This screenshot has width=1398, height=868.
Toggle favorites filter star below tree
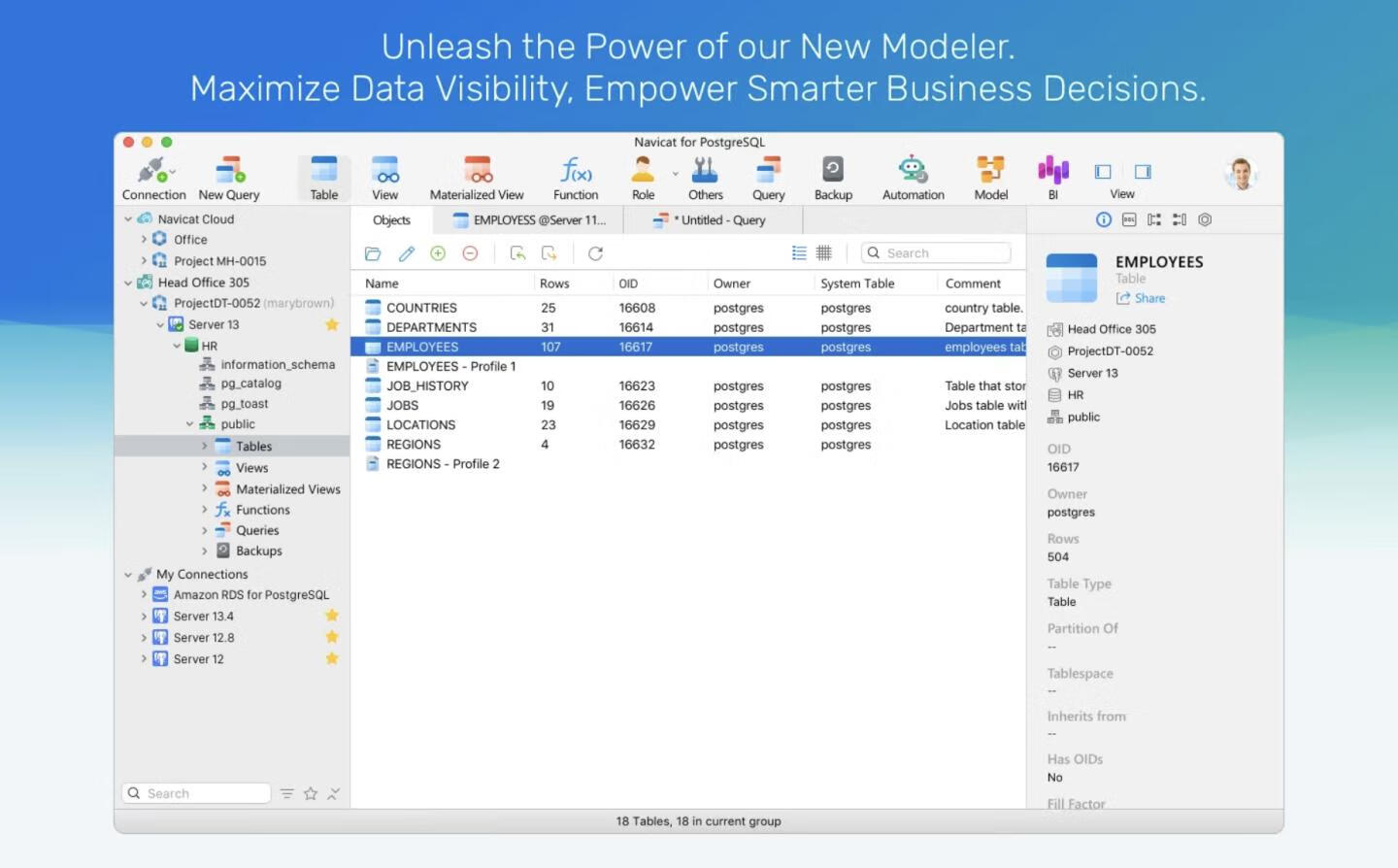tap(311, 793)
